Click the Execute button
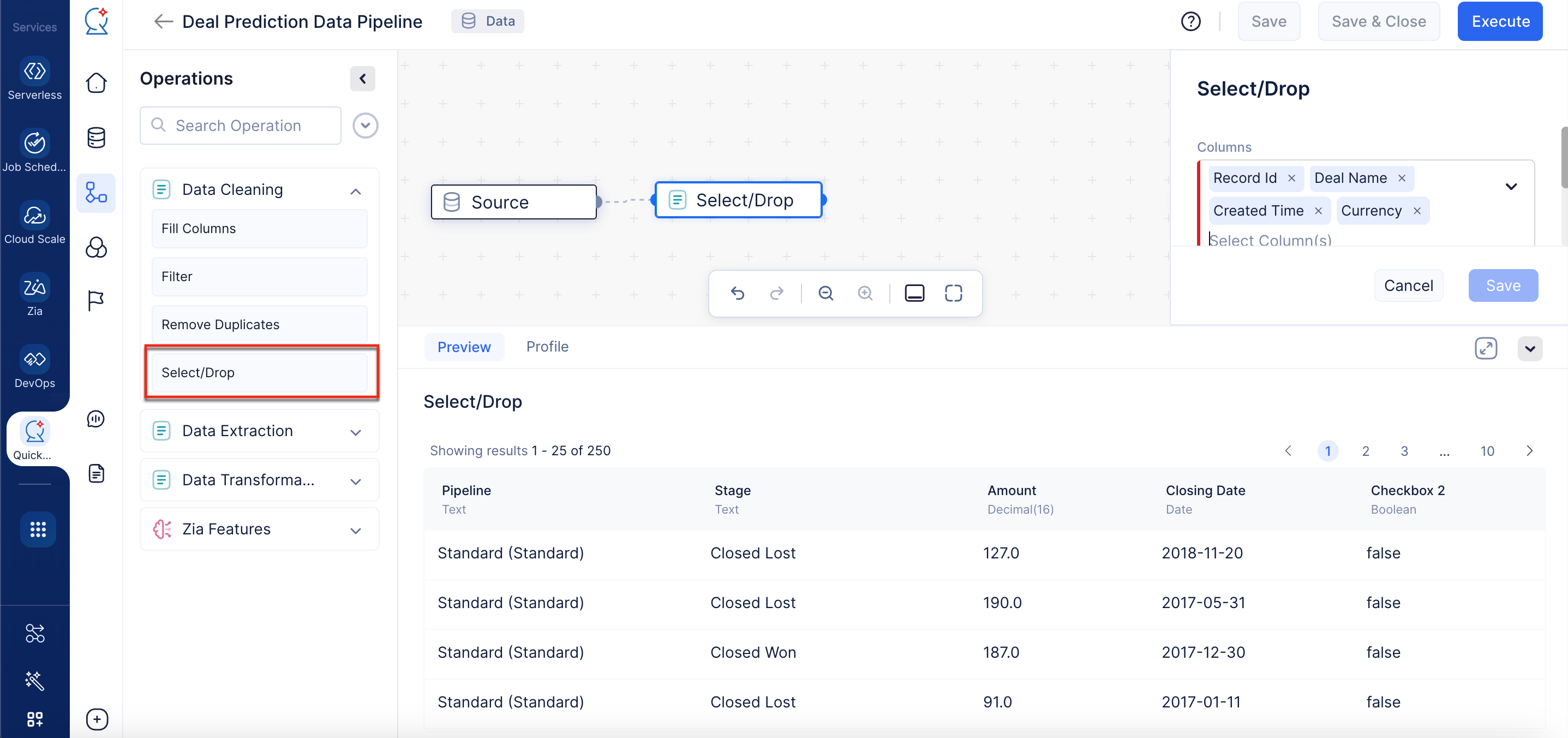1568x738 pixels. (x=1500, y=21)
